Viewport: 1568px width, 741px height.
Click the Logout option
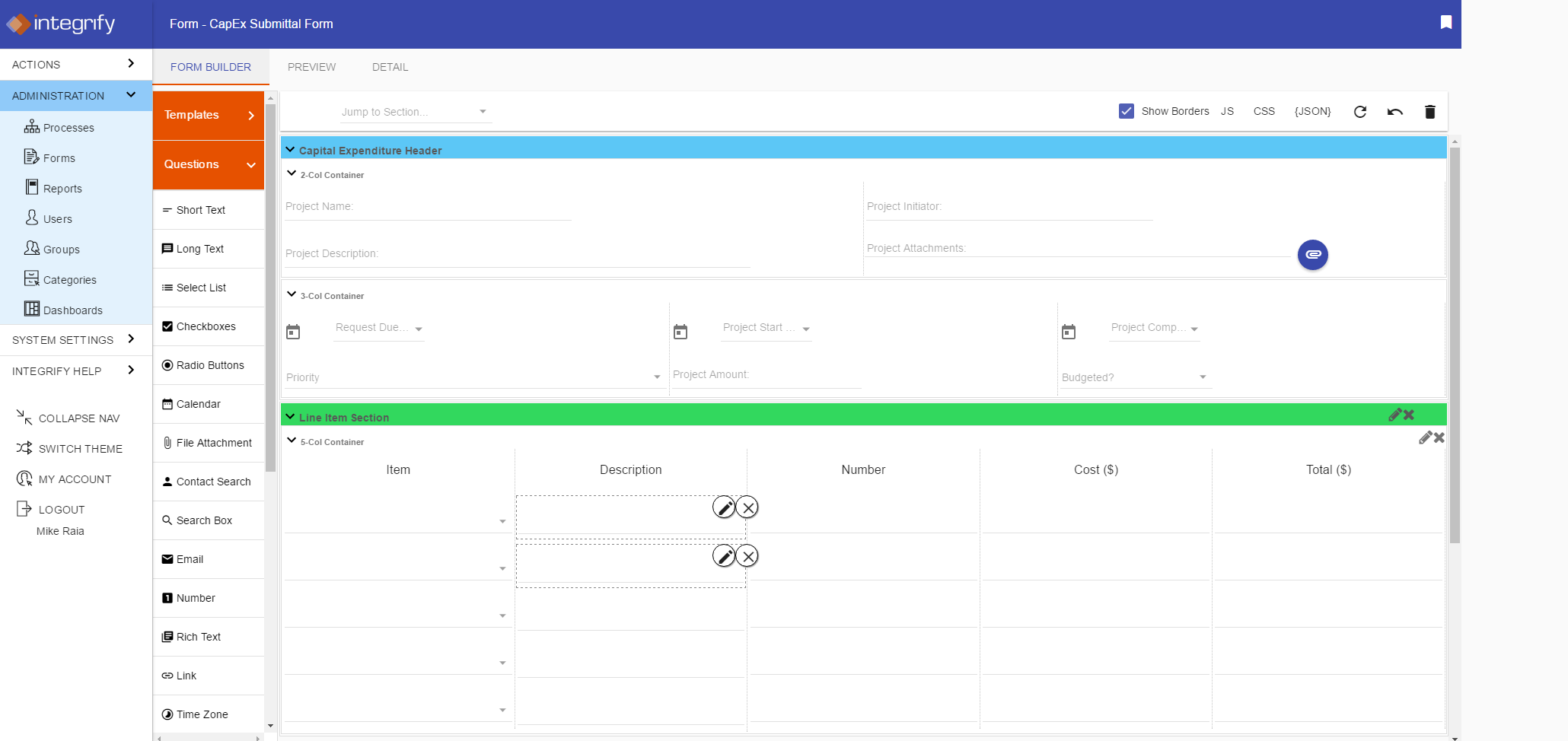60,509
